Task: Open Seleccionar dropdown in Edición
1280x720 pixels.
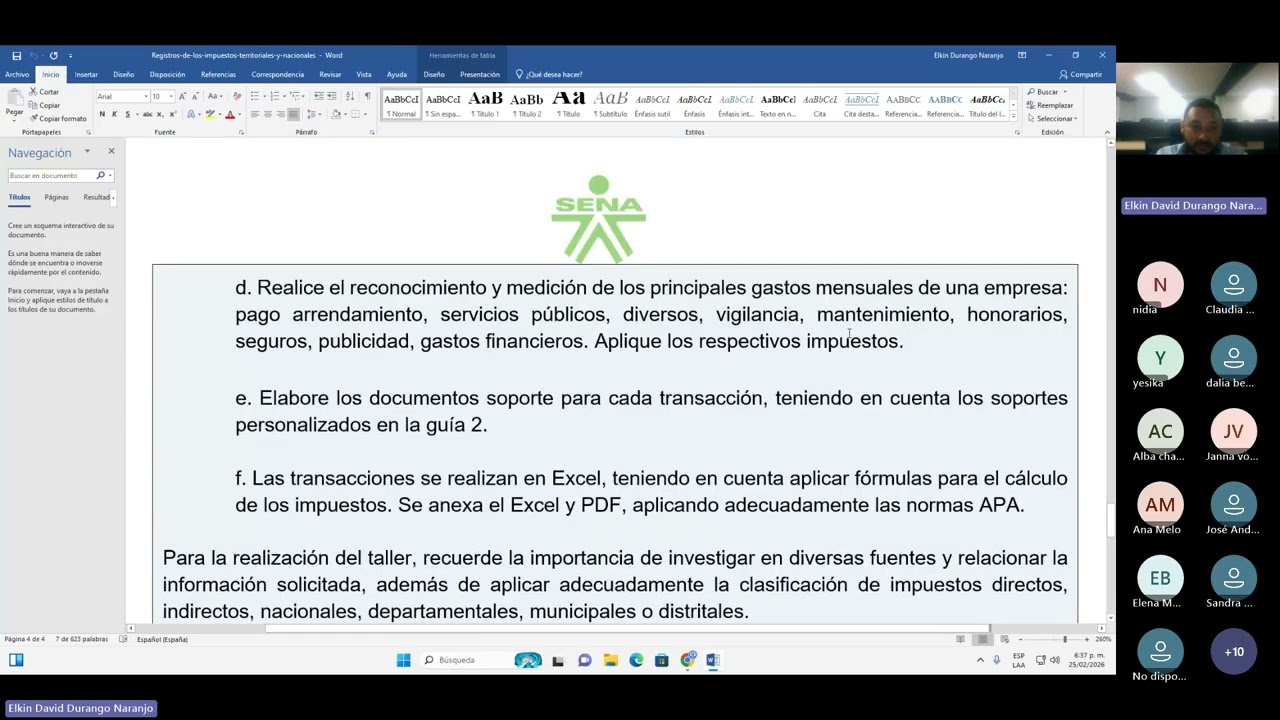Action: tap(1051, 118)
